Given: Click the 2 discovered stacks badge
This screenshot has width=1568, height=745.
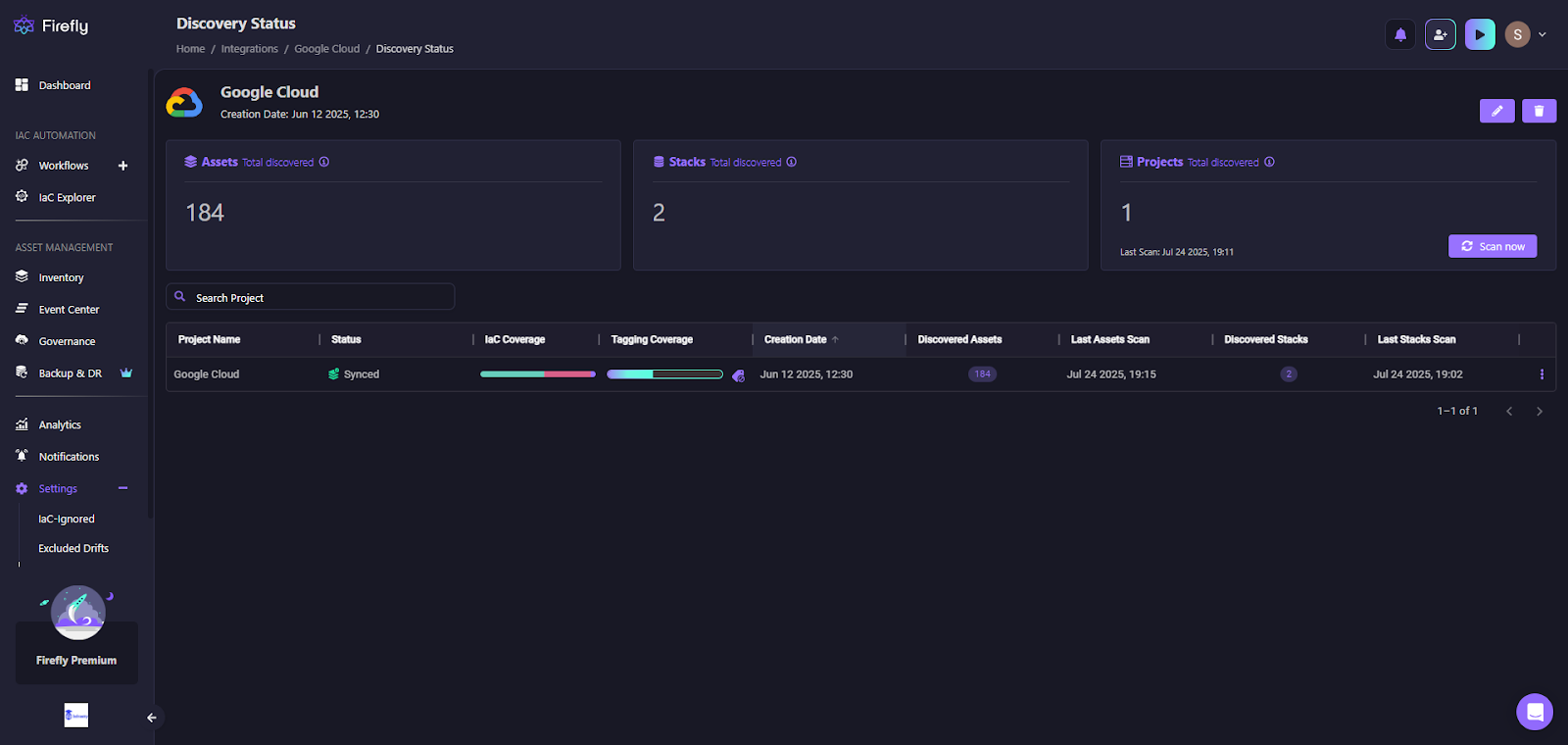Looking at the screenshot, I should point(1289,373).
